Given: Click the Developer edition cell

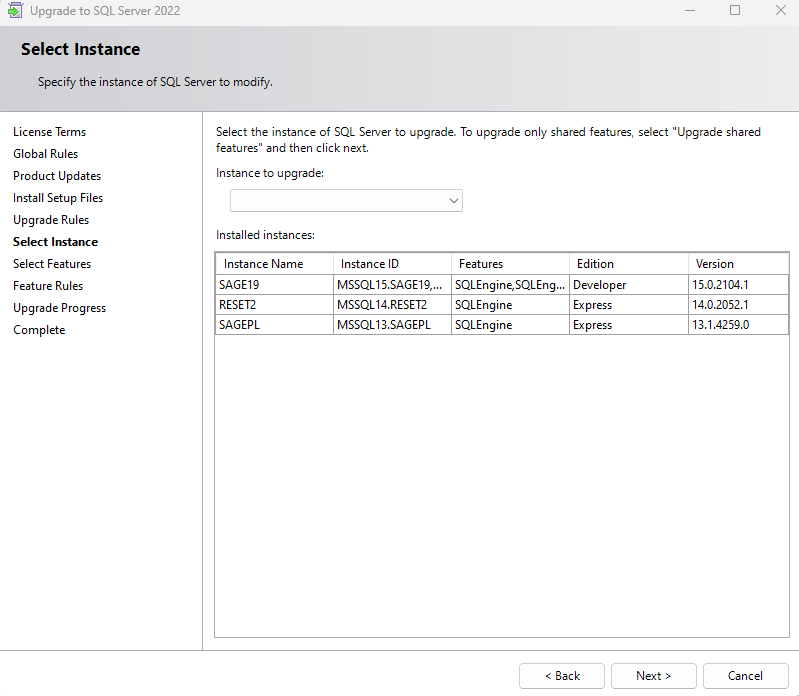Looking at the screenshot, I should pos(629,285).
